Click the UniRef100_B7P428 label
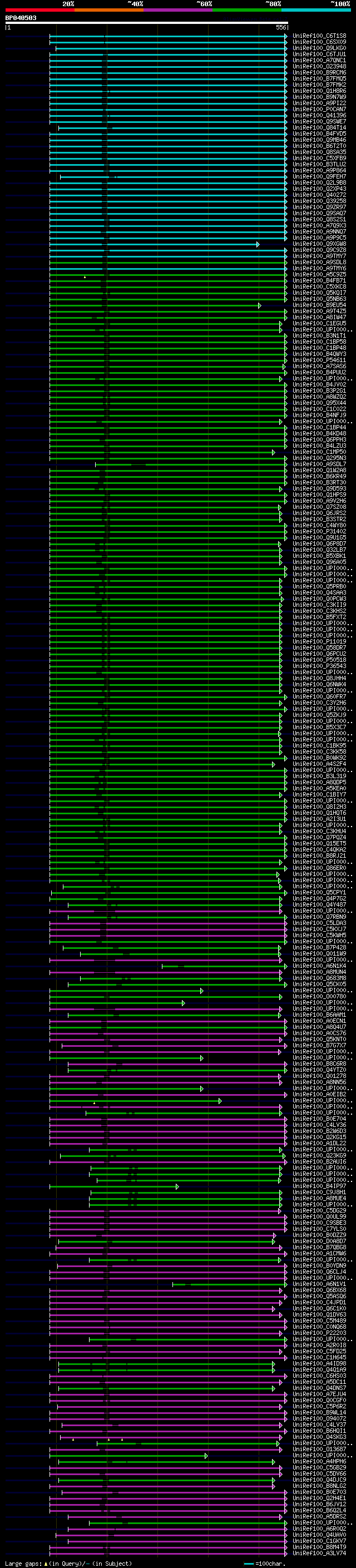This screenshot has width=356, height=1568. coord(319,947)
